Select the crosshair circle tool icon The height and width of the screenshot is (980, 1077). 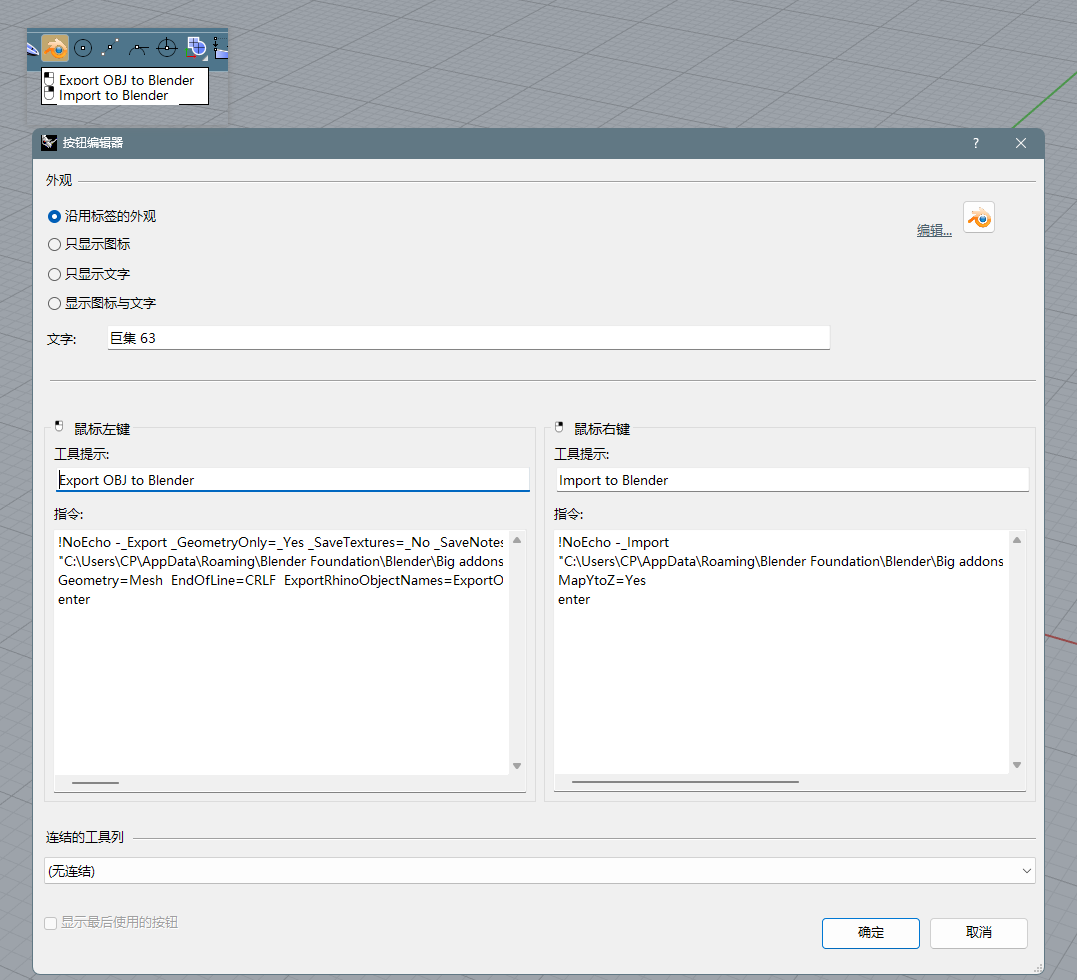[x=166, y=47]
